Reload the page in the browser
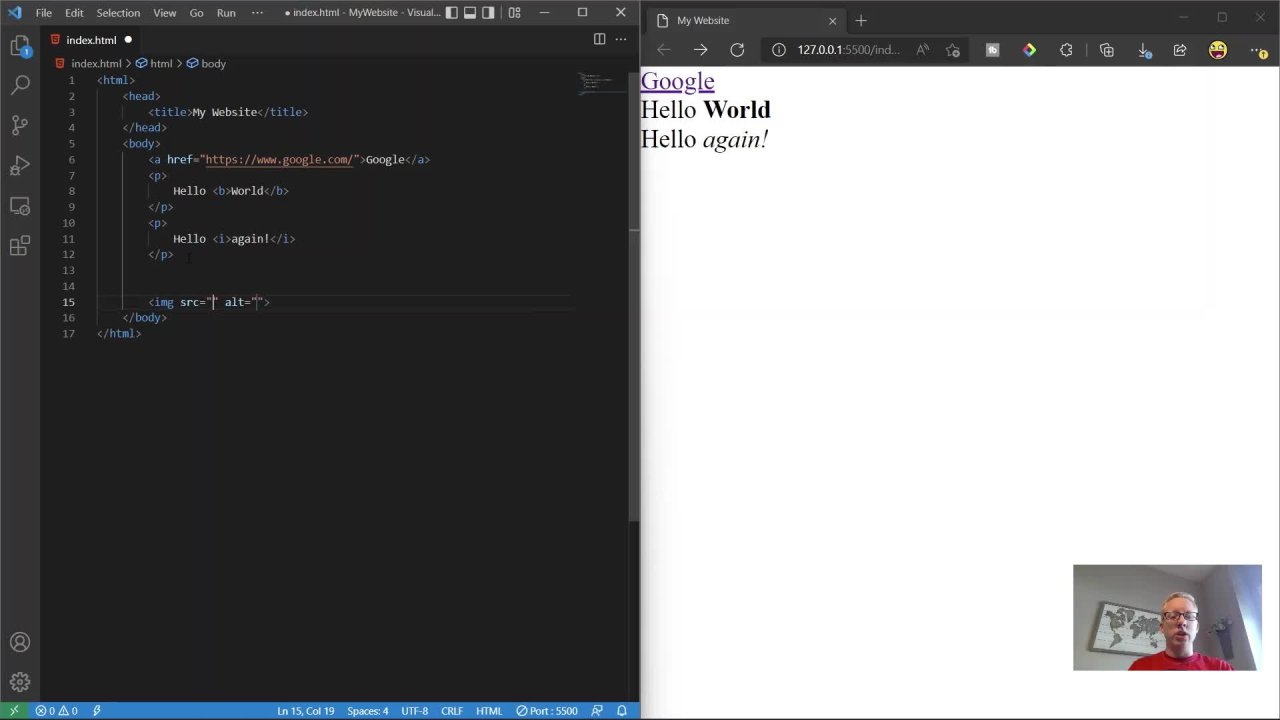The image size is (1280, 720). pos(737,50)
